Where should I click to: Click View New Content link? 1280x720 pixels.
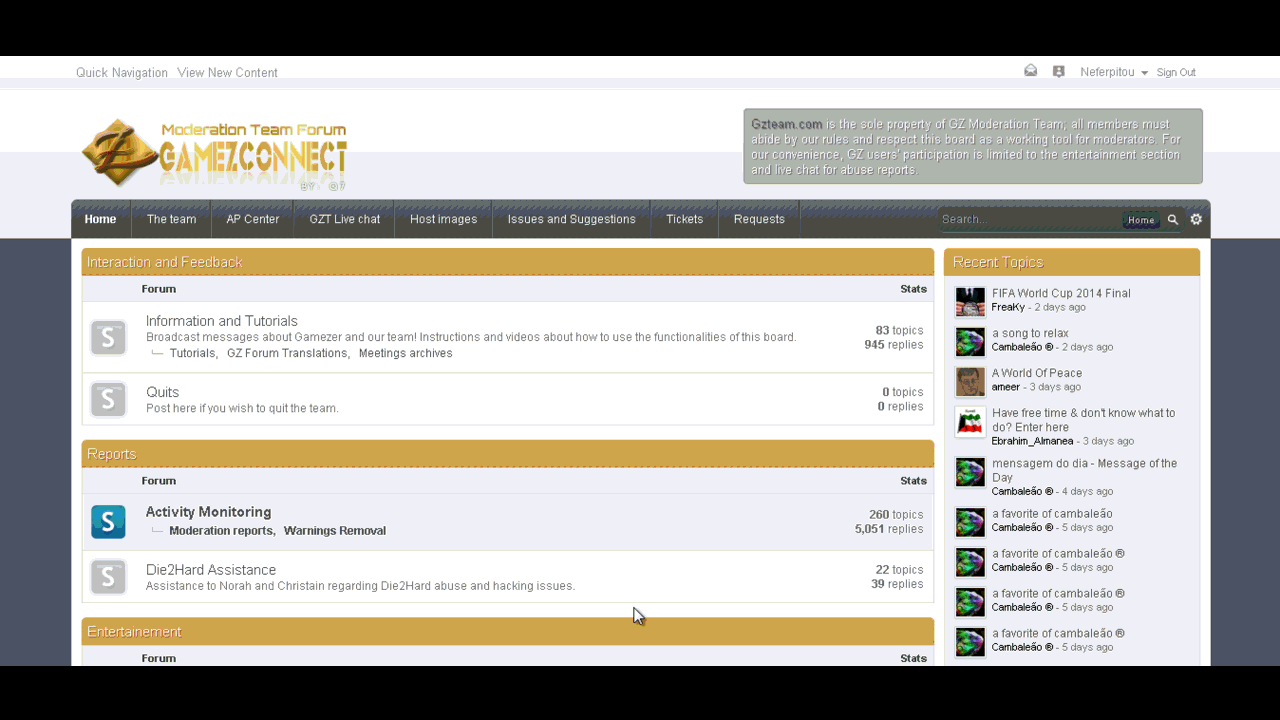point(228,73)
